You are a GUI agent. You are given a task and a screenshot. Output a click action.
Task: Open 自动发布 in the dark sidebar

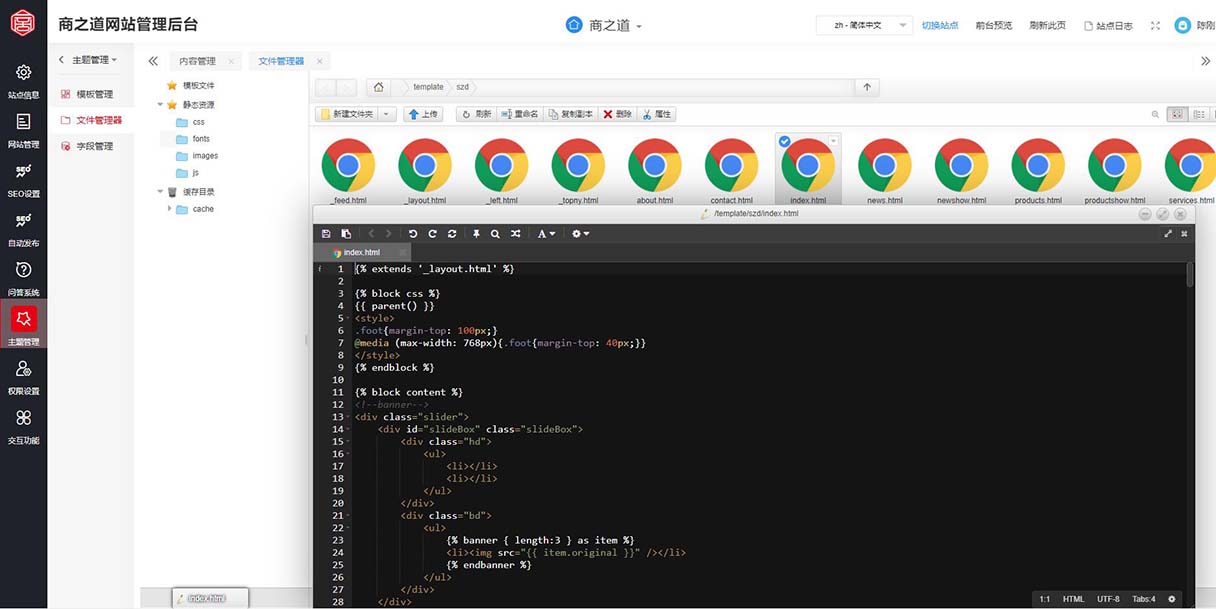[x=23, y=229]
